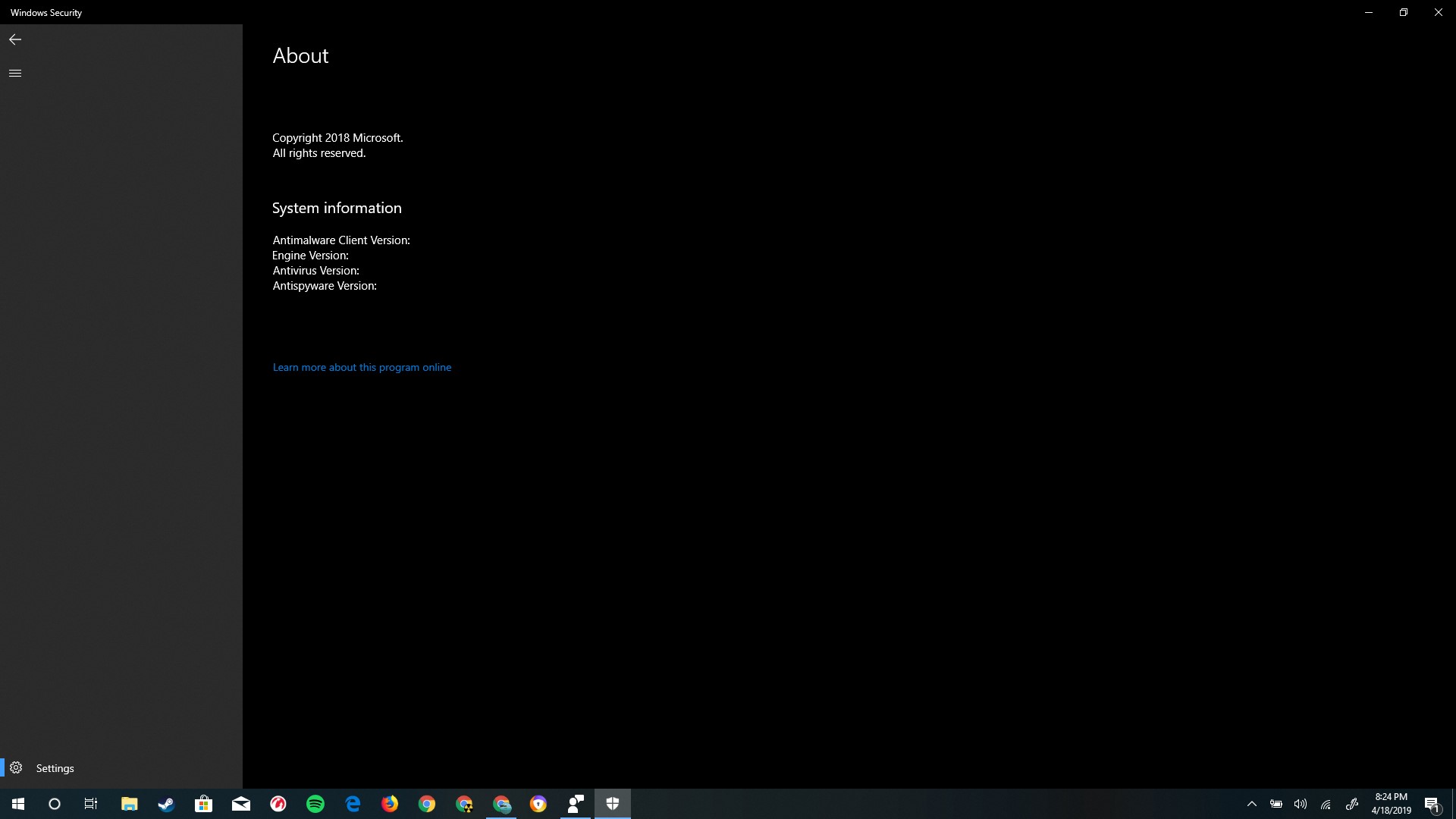This screenshot has width=1456, height=819.
Task: Go back using the back arrow
Action: (15, 39)
